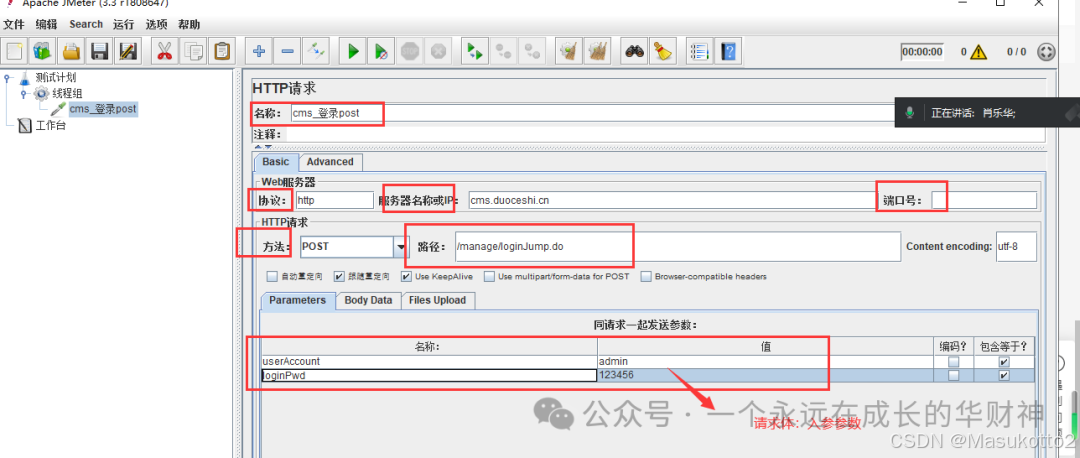Click the Clear All double-broom icon
This screenshot has width=1080, height=458.
(597, 50)
